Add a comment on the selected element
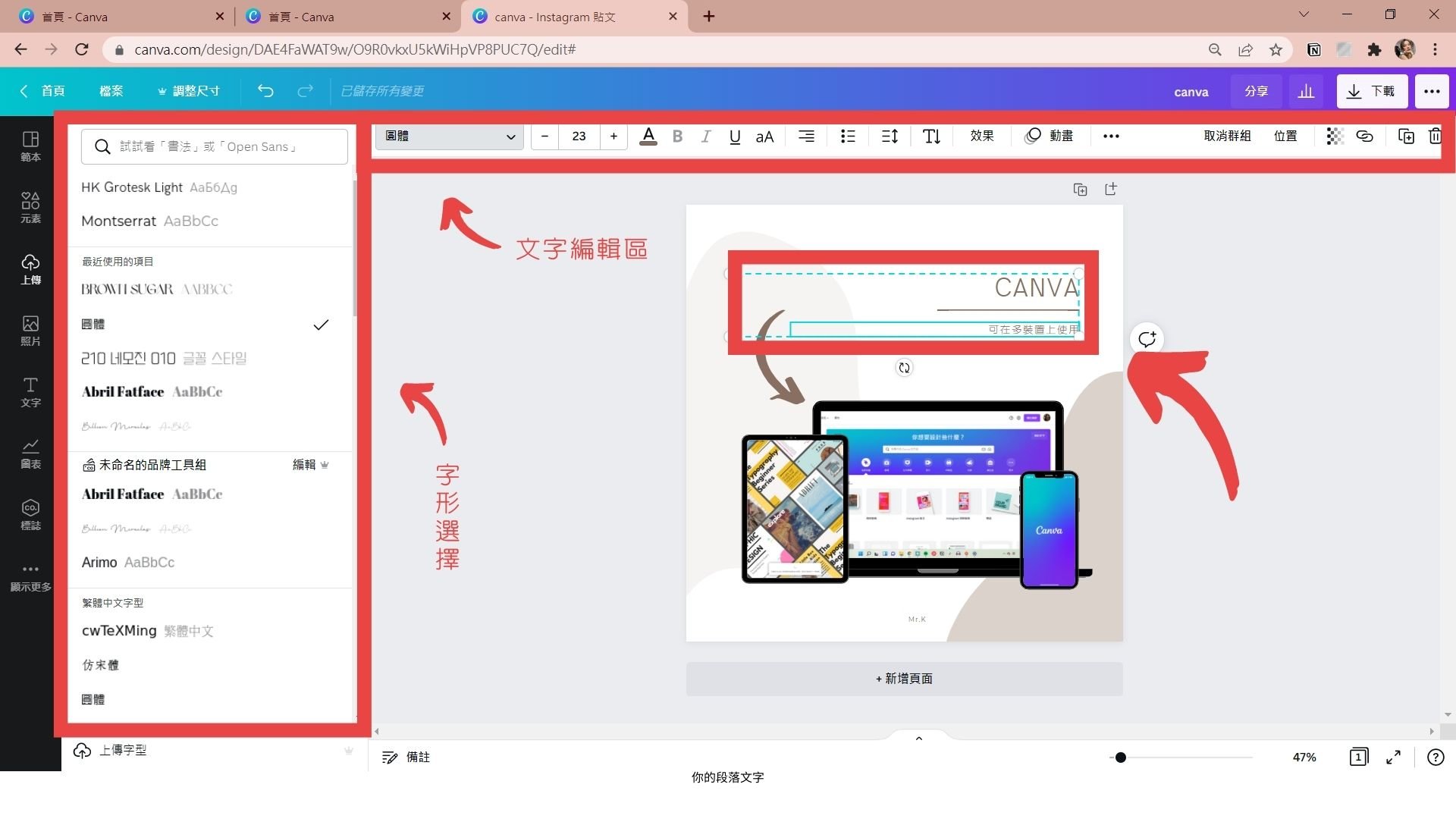1456x819 pixels. coord(1147,339)
